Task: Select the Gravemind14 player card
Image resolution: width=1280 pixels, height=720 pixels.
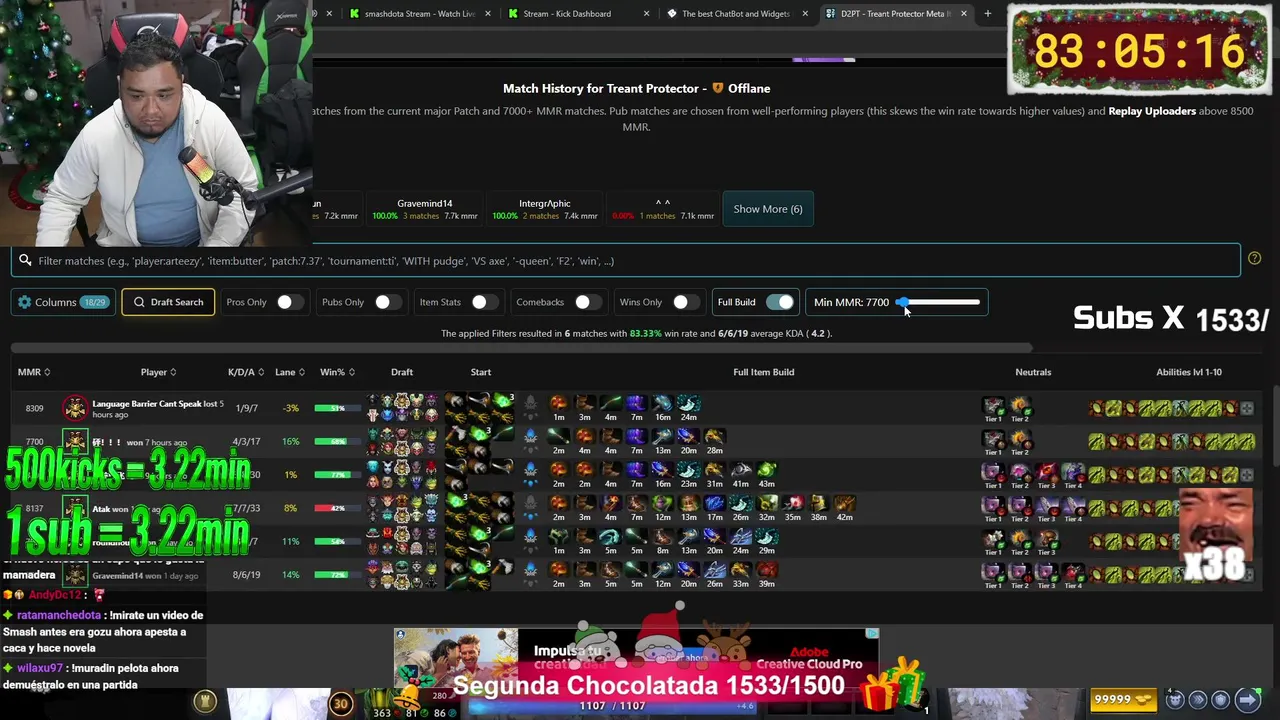Action: [x=424, y=209]
